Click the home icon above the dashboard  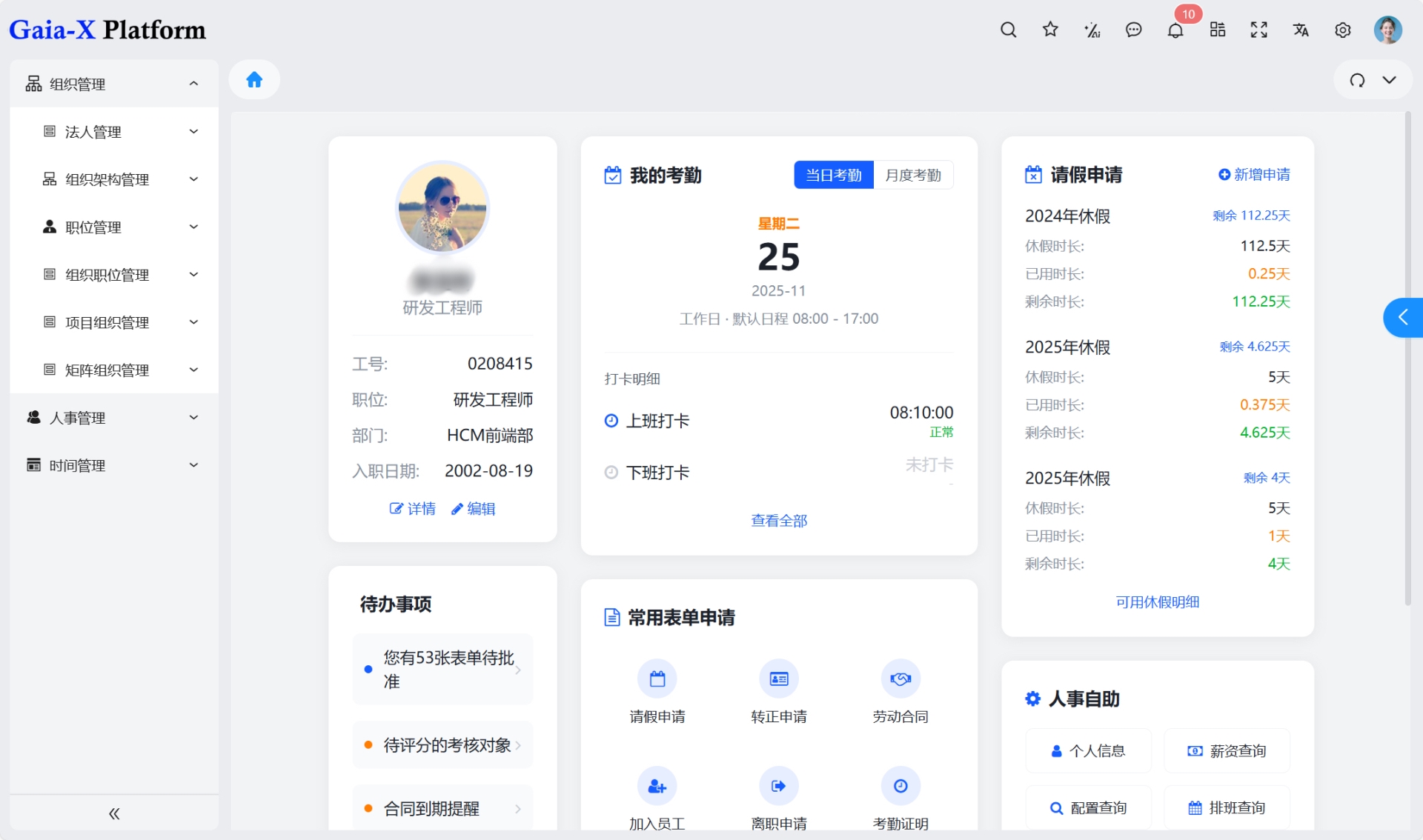coord(254,79)
